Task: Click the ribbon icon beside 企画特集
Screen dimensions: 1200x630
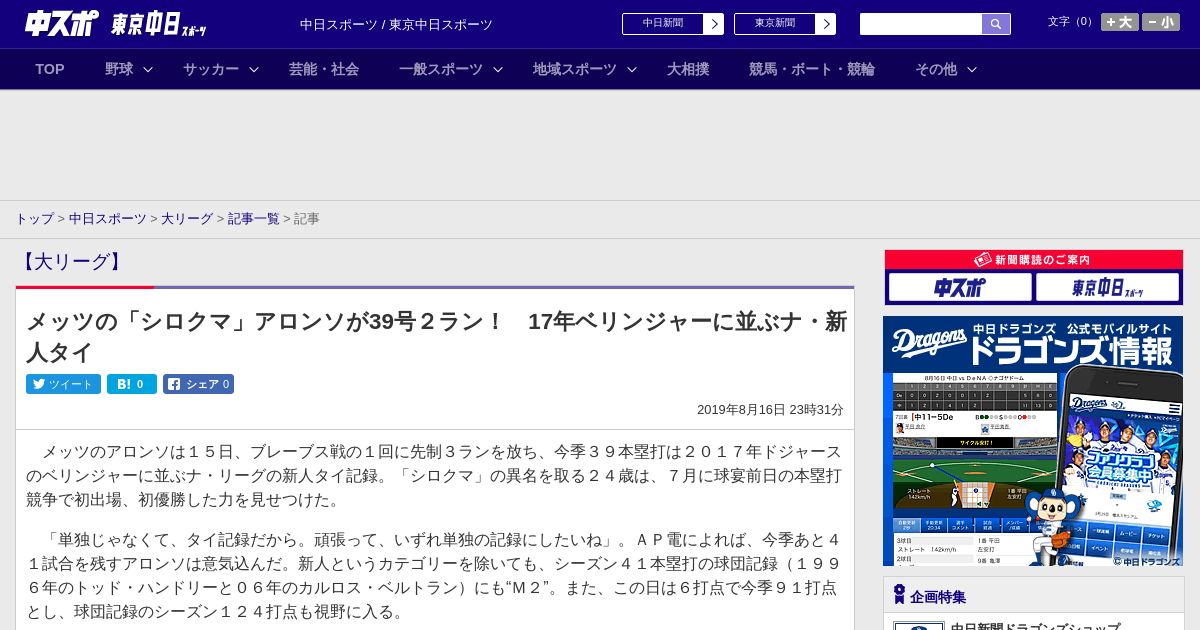Action: click(x=899, y=594)
